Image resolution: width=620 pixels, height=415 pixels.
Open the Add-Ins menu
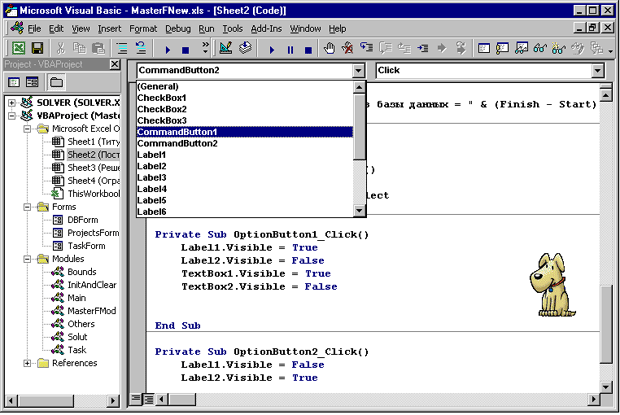[x=266, y=29]
